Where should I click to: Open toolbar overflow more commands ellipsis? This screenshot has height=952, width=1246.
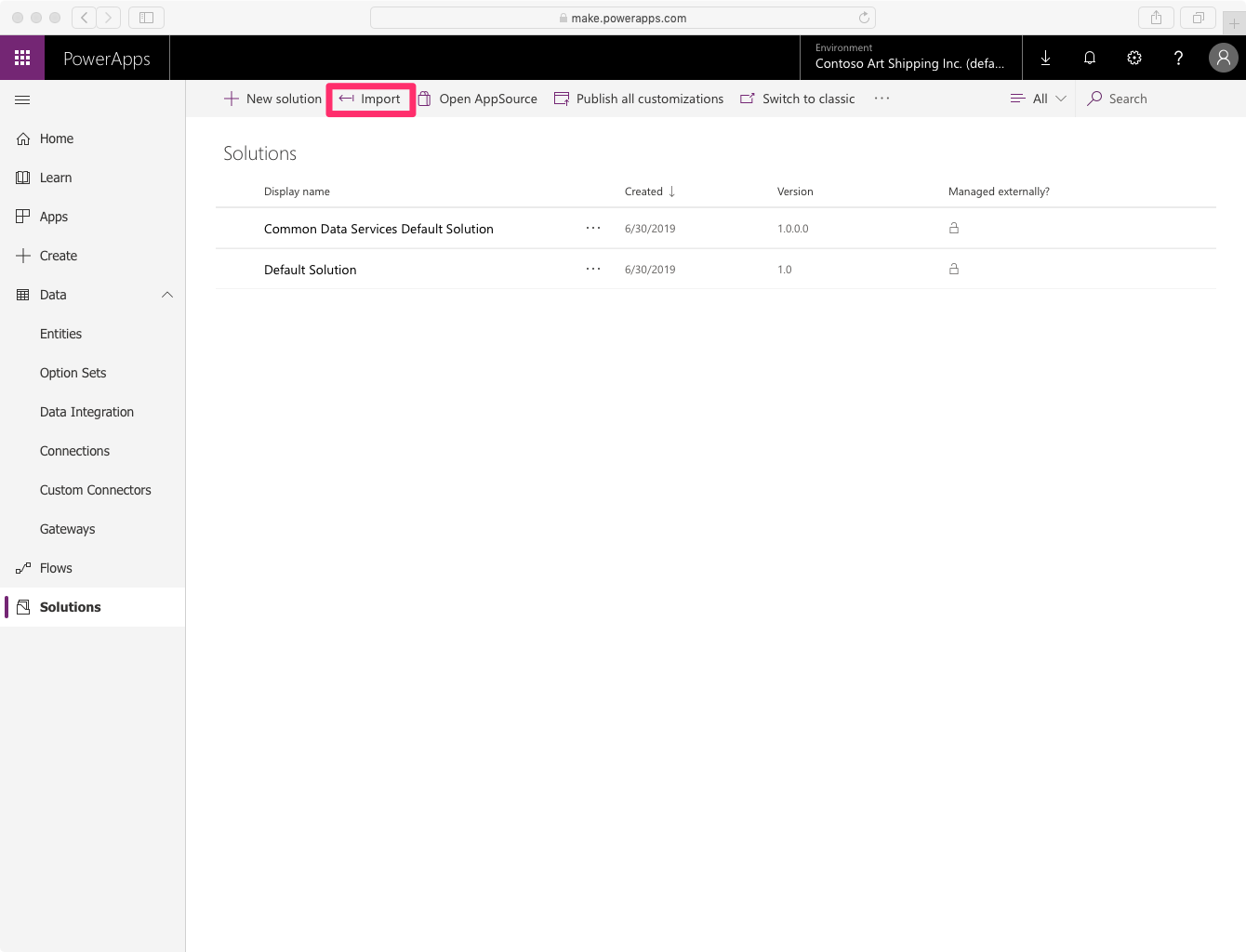tap(881, 99)
